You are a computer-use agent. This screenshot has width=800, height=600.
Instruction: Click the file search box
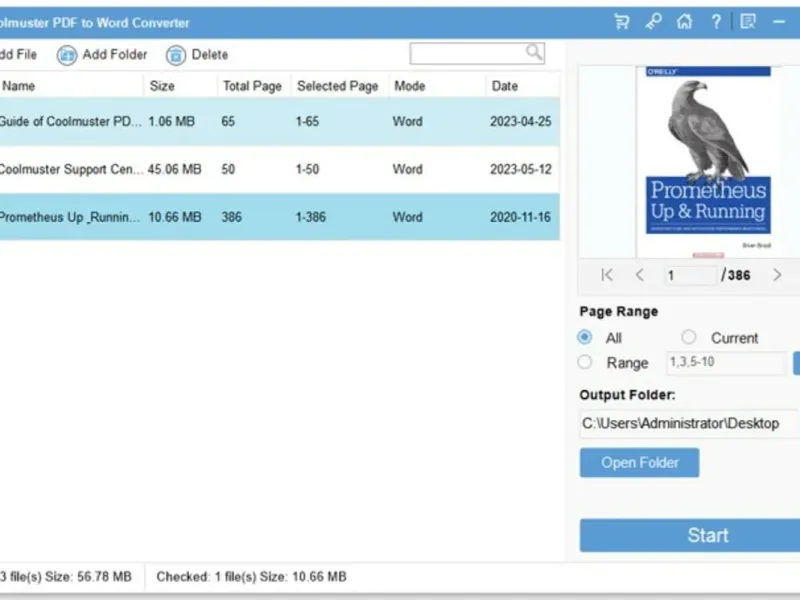(477, 53)
